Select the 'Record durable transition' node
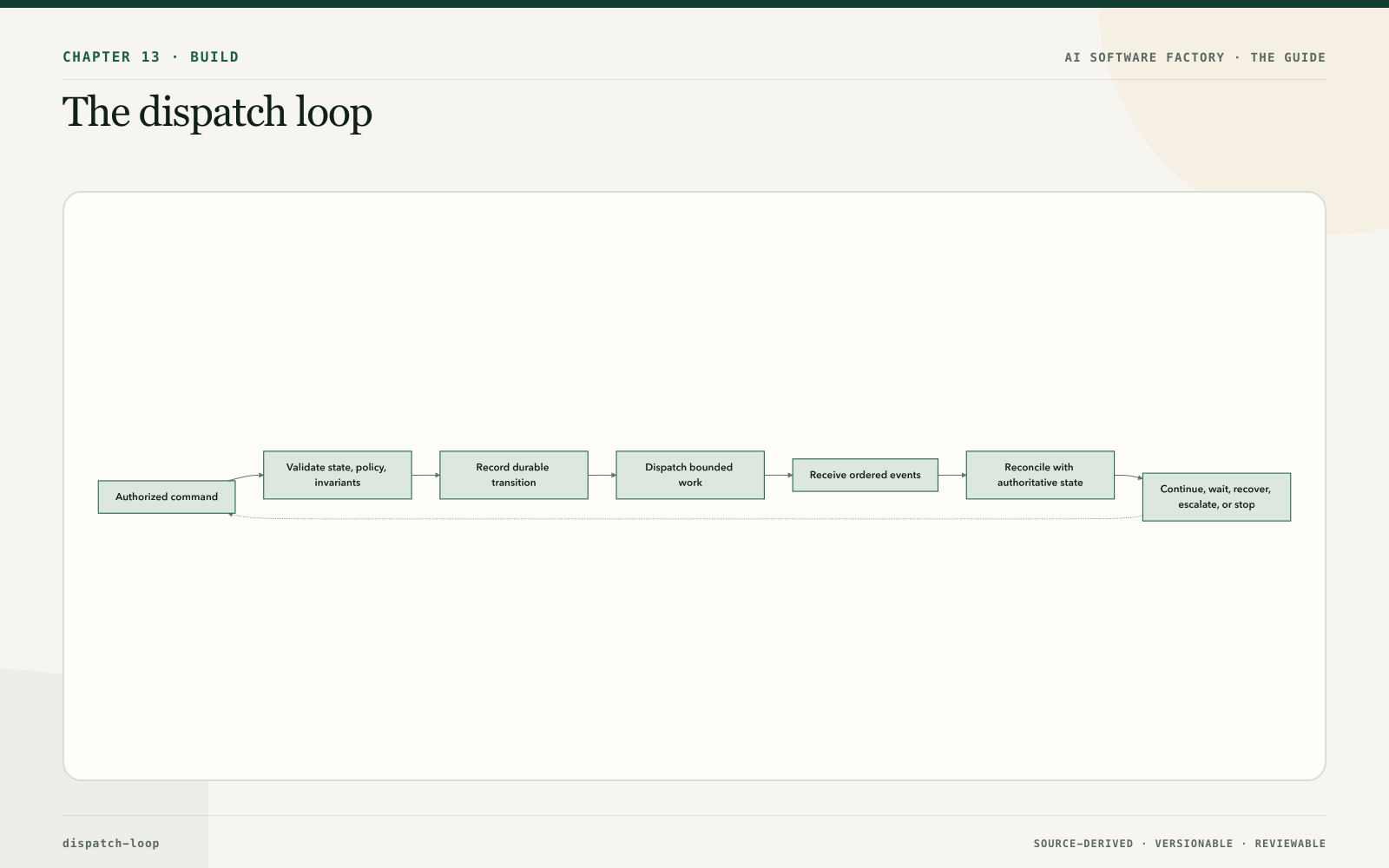Image resolution: width=1389 pixels, height=868 pixels. (514, 475)
